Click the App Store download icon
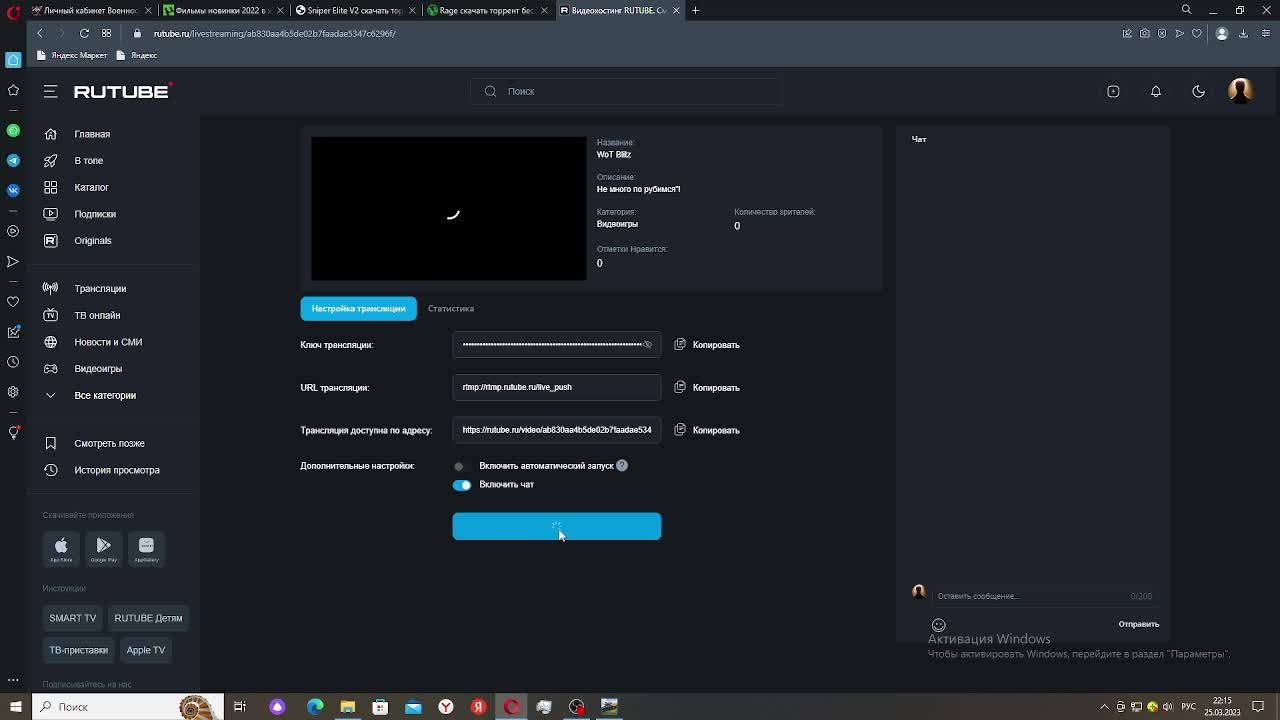This screenshot has width=1280, height=720. [x=61, y=547]
